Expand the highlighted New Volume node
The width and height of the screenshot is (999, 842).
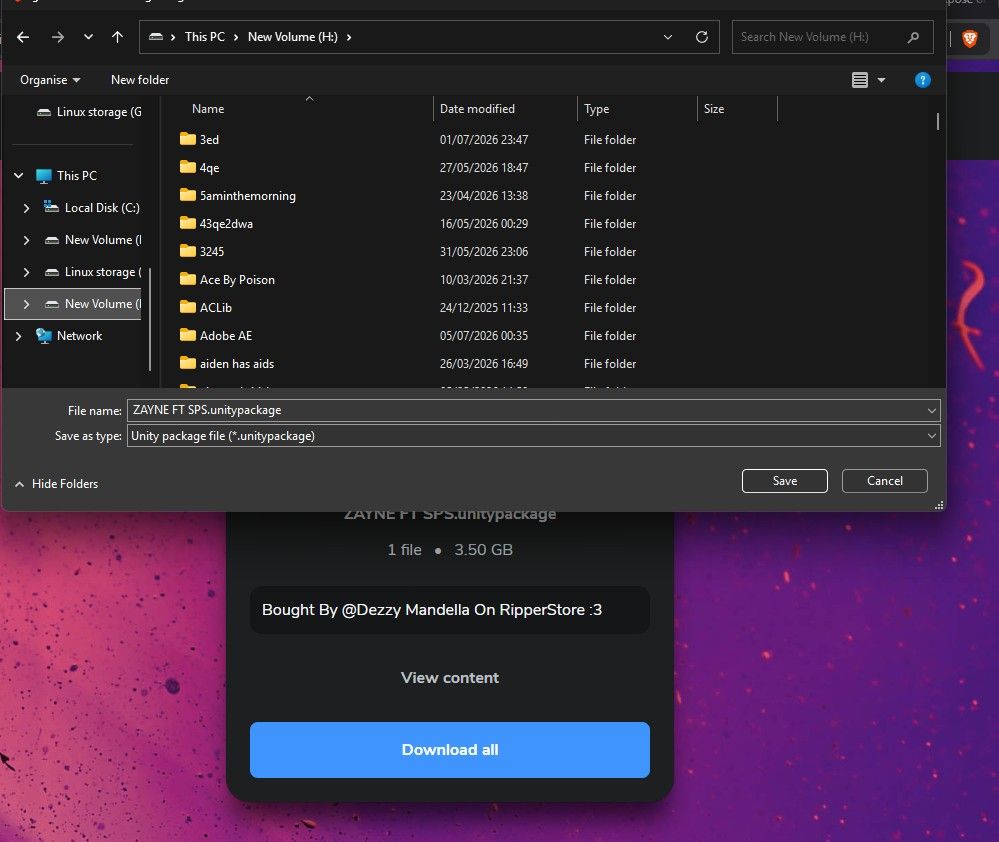(x=26, y=304)
